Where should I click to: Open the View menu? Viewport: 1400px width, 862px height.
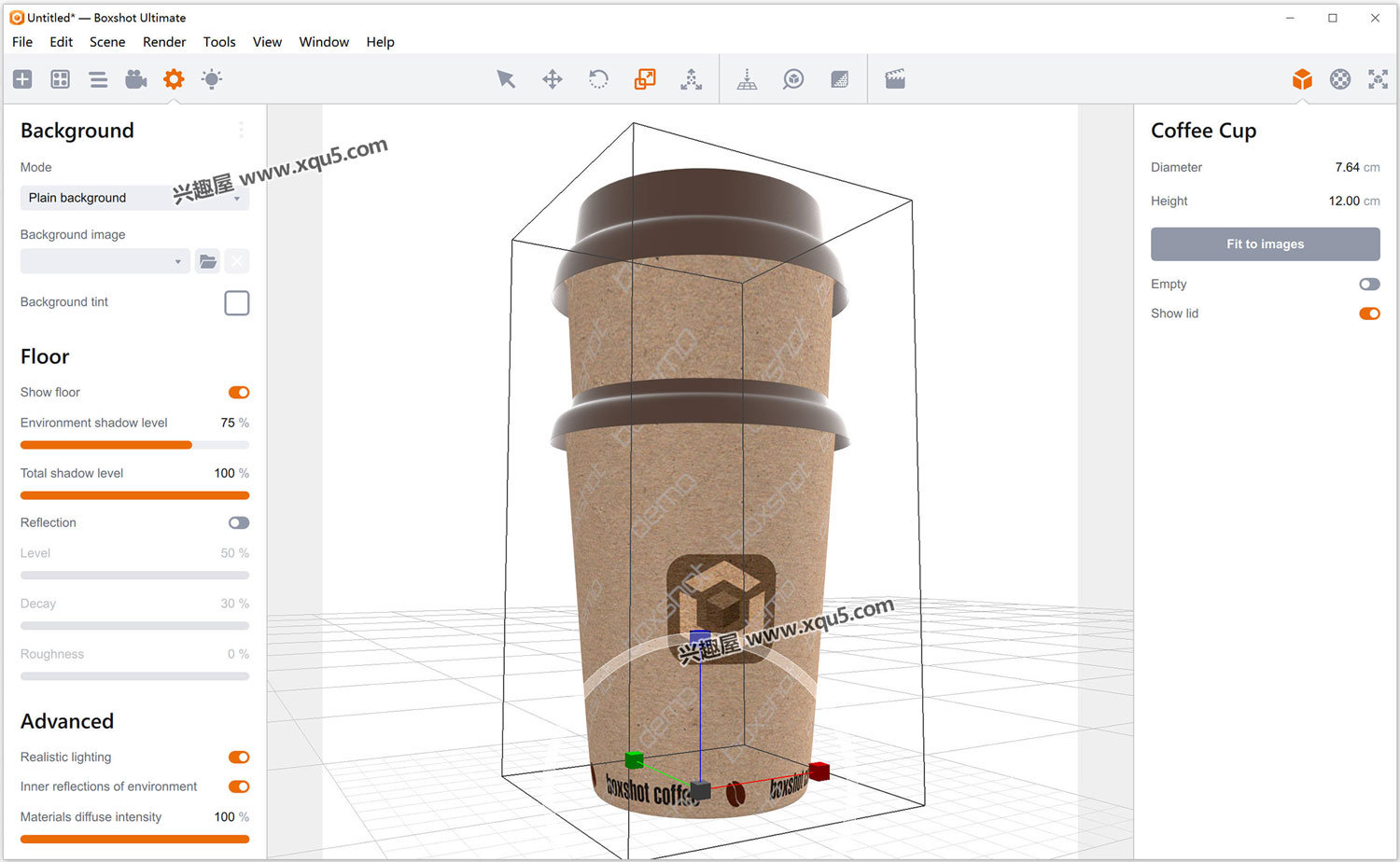267,42
